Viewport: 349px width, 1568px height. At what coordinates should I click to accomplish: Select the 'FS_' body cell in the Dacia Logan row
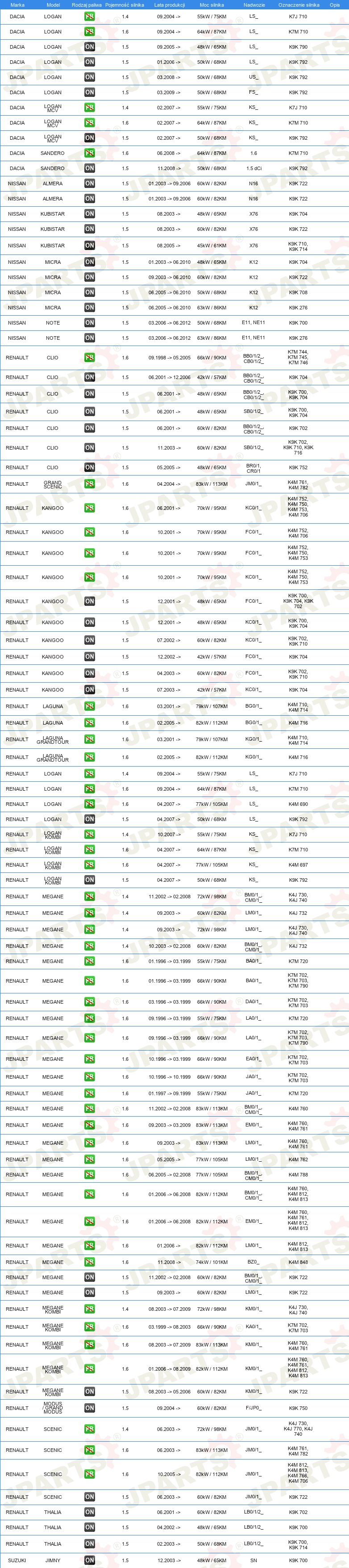click(253, 92)
